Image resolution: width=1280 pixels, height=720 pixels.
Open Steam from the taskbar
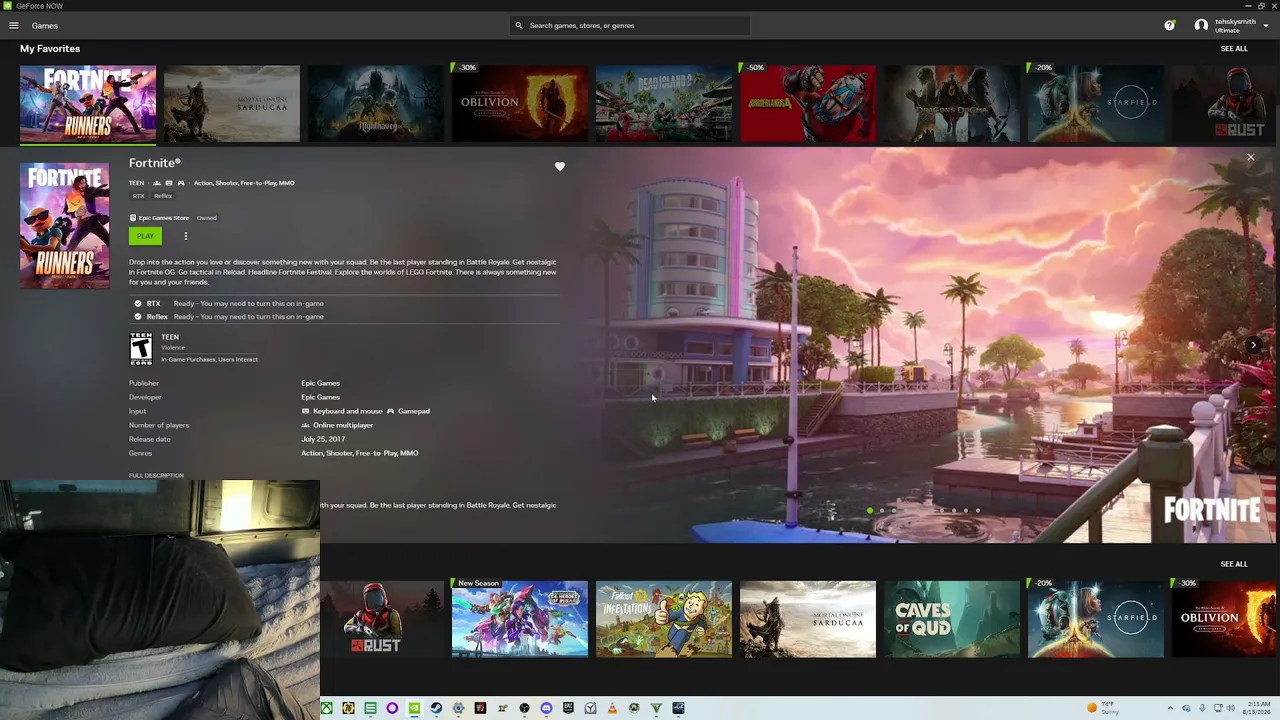click(x=436, y=708)
